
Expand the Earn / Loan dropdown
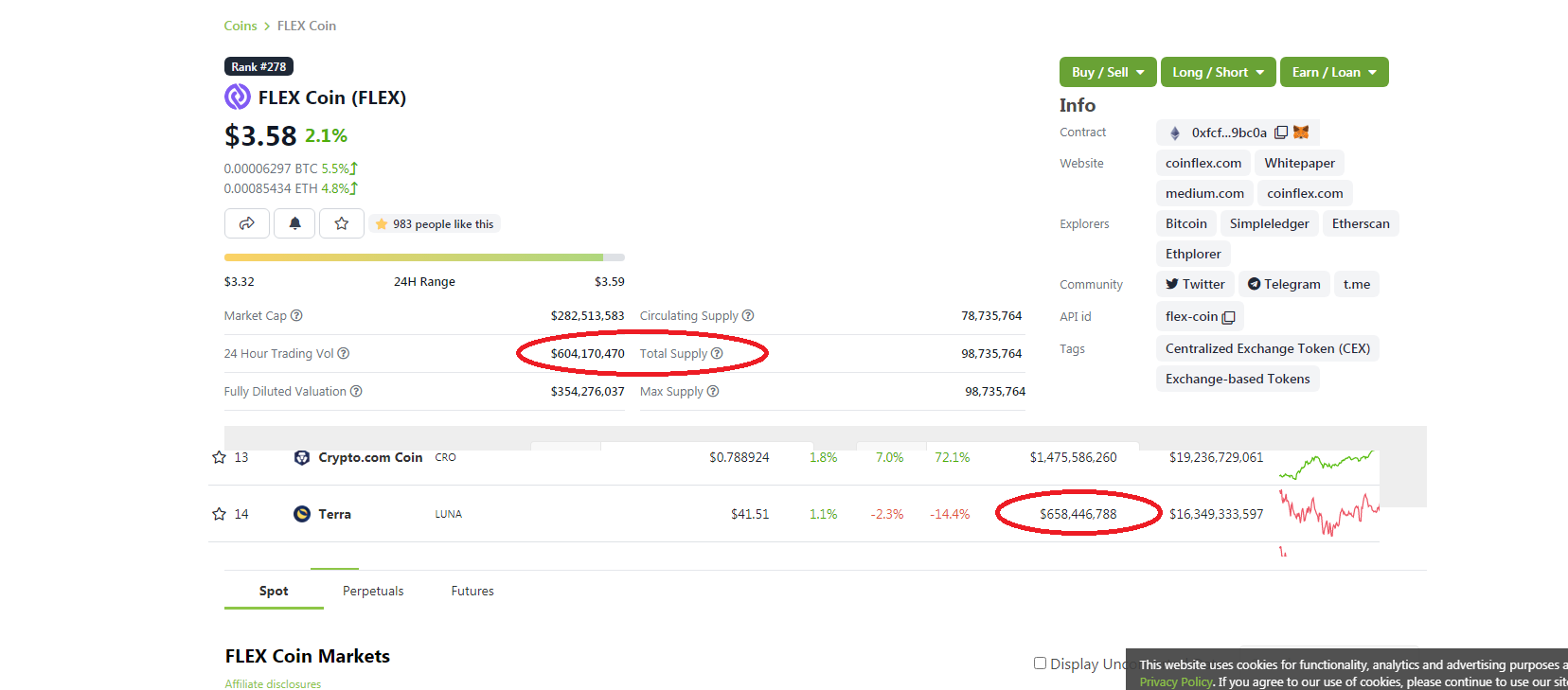1334,72
